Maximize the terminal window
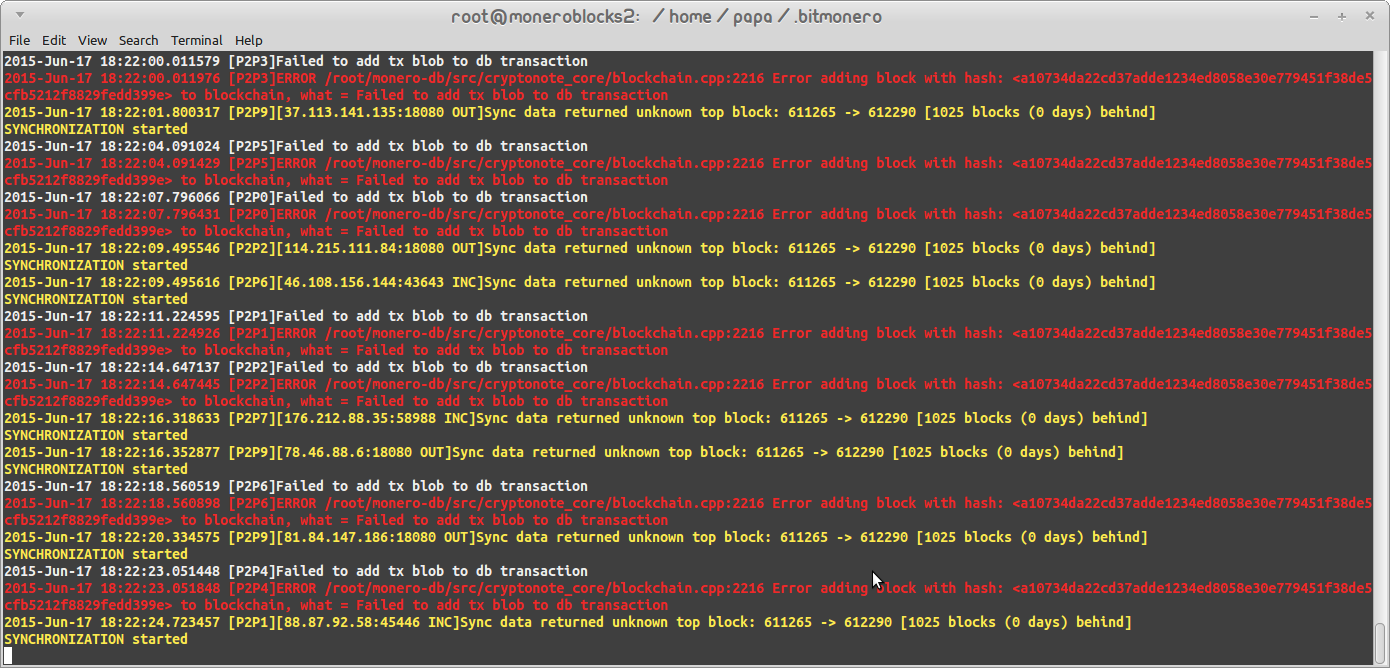This screenshot has width=1390, height=668. (x=1343, y=16)
